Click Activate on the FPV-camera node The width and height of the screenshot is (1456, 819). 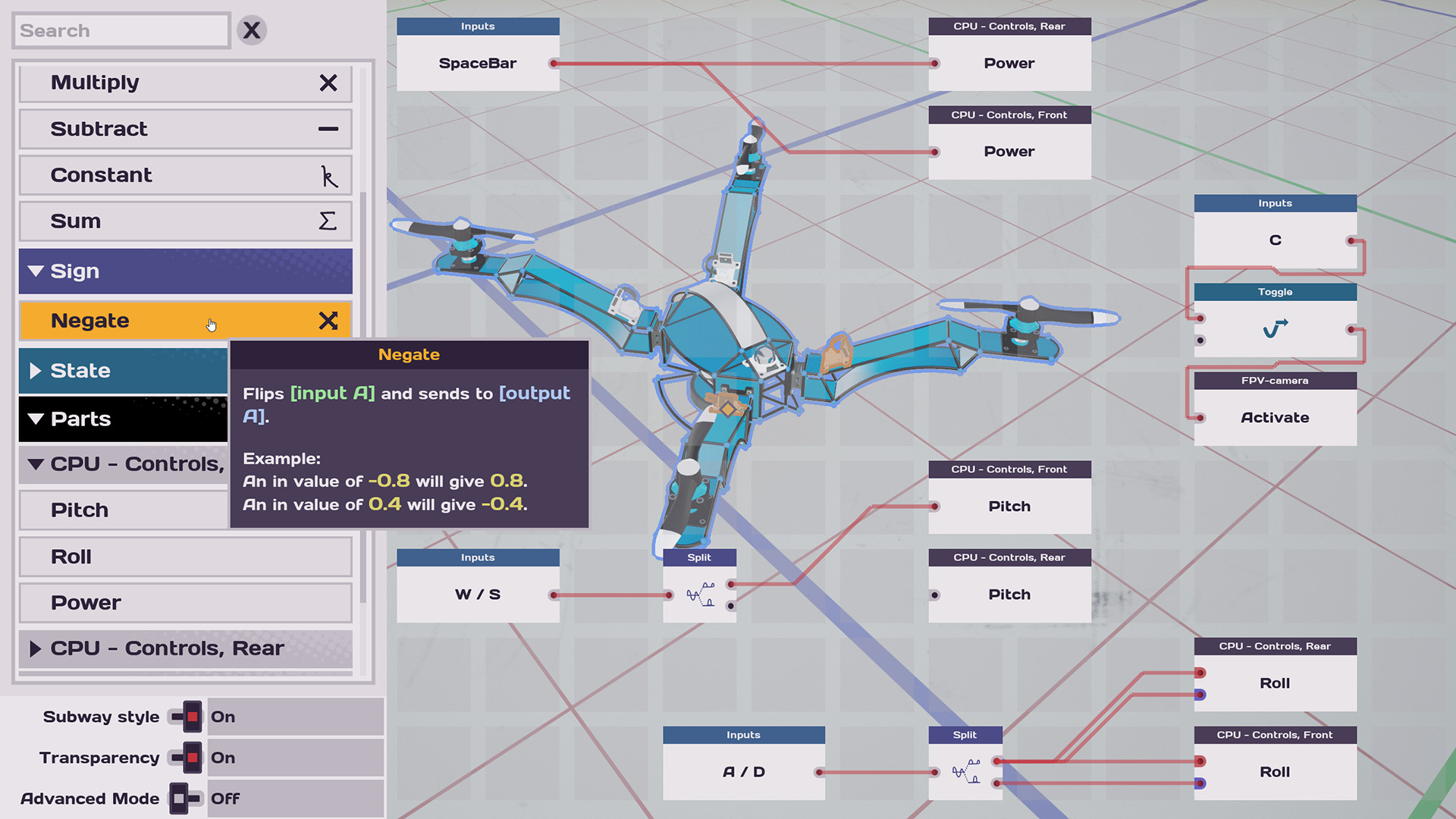pos(1275,417)
